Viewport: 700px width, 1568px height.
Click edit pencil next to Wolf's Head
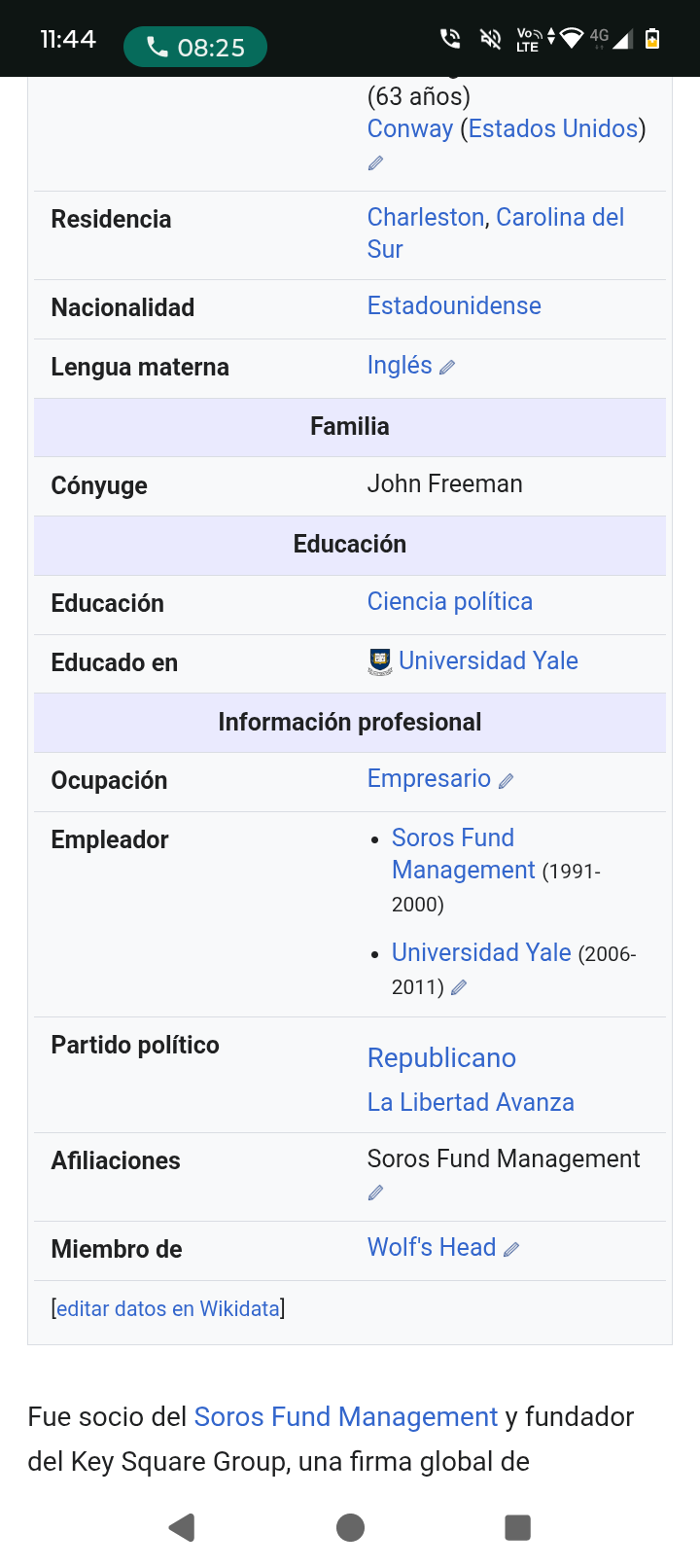click(x=511, y=1249)
